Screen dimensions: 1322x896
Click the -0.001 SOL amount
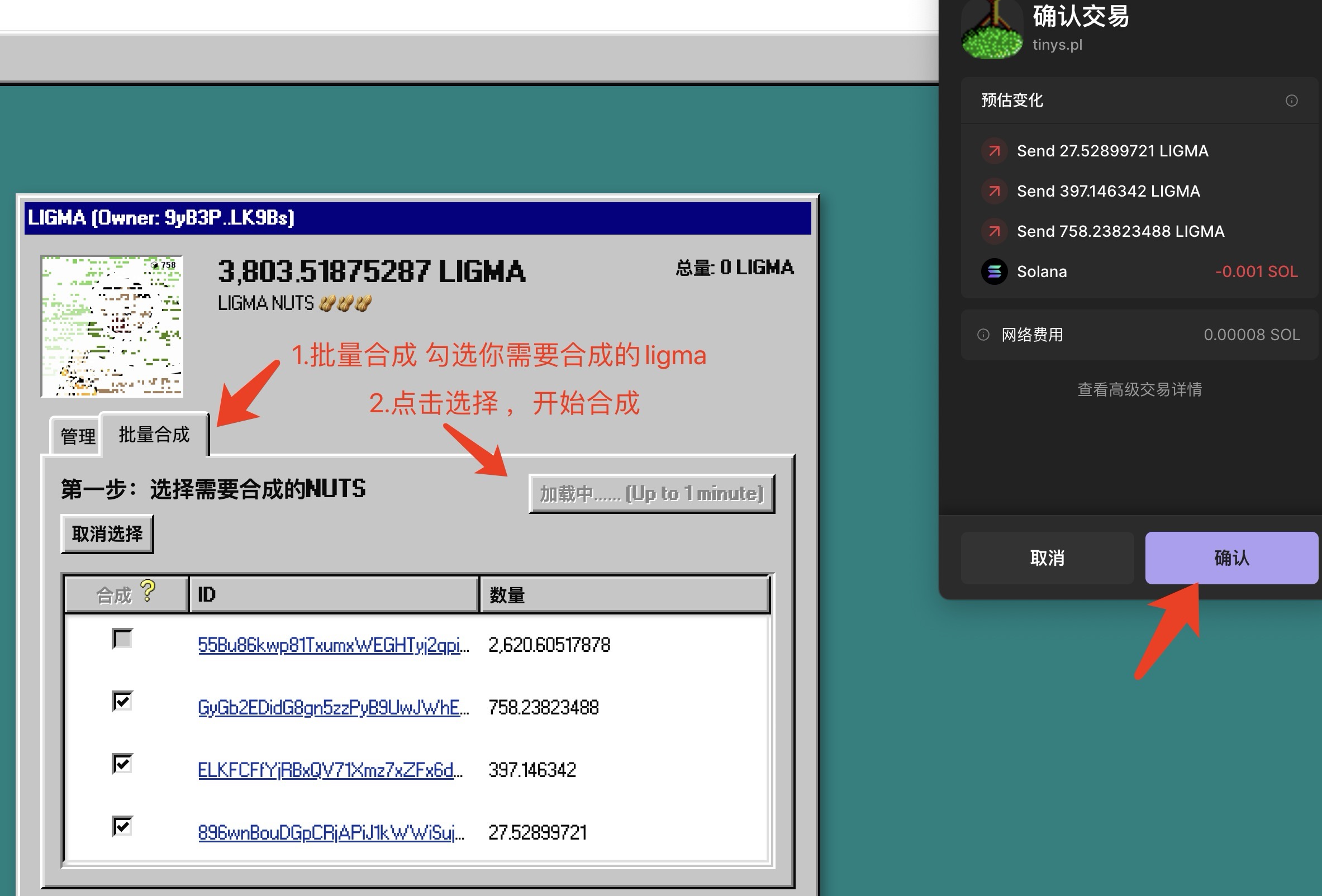coord(1257,271)
